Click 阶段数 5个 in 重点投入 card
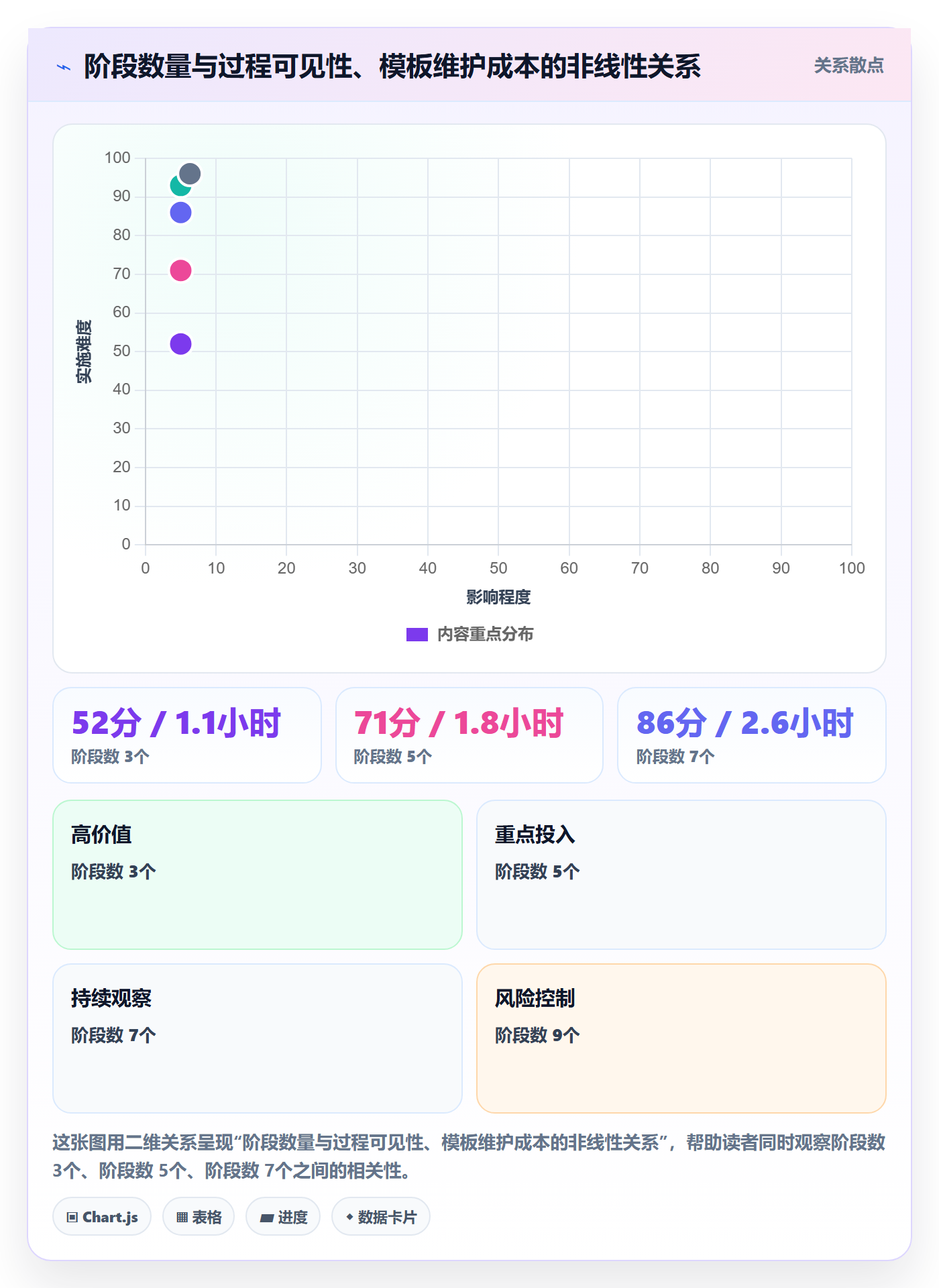939x1288 pixels. [x=537, y=871]
